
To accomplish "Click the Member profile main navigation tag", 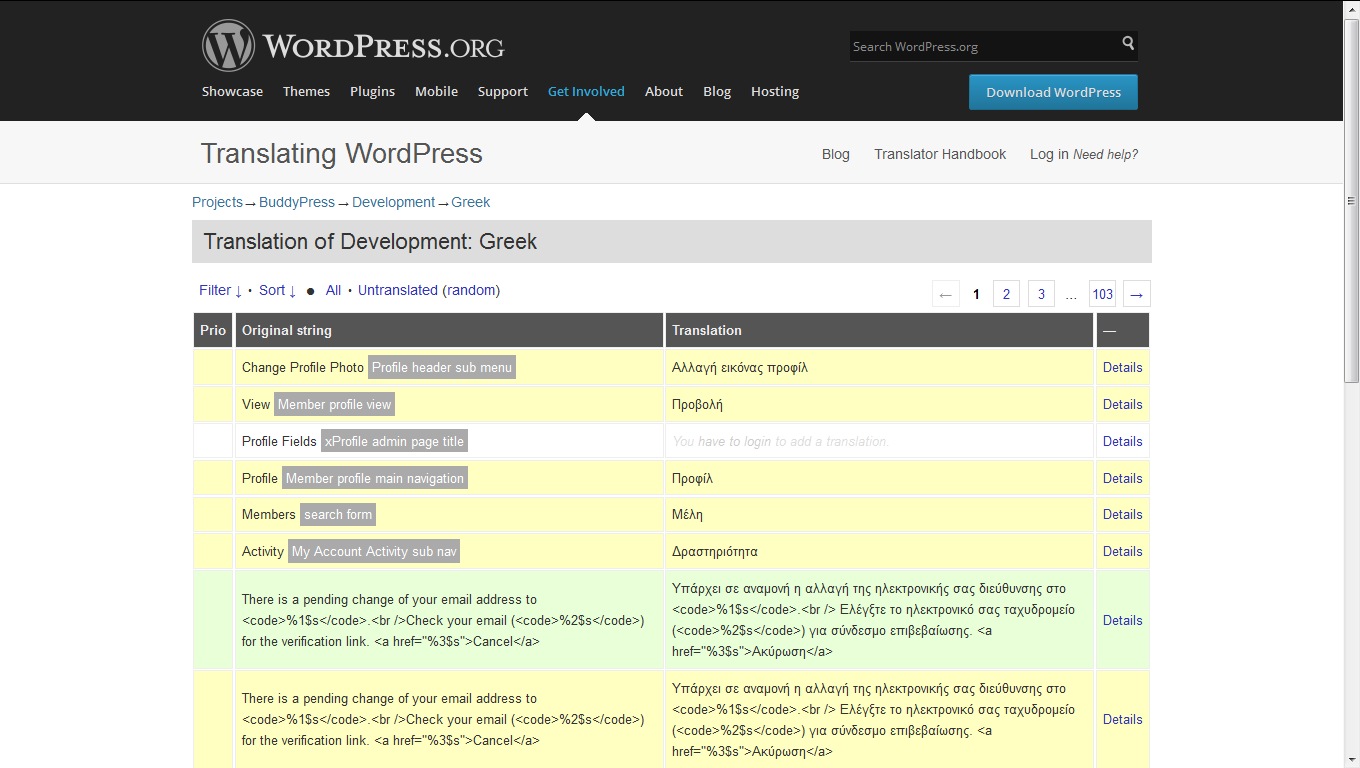I will [x=375, y=478].
